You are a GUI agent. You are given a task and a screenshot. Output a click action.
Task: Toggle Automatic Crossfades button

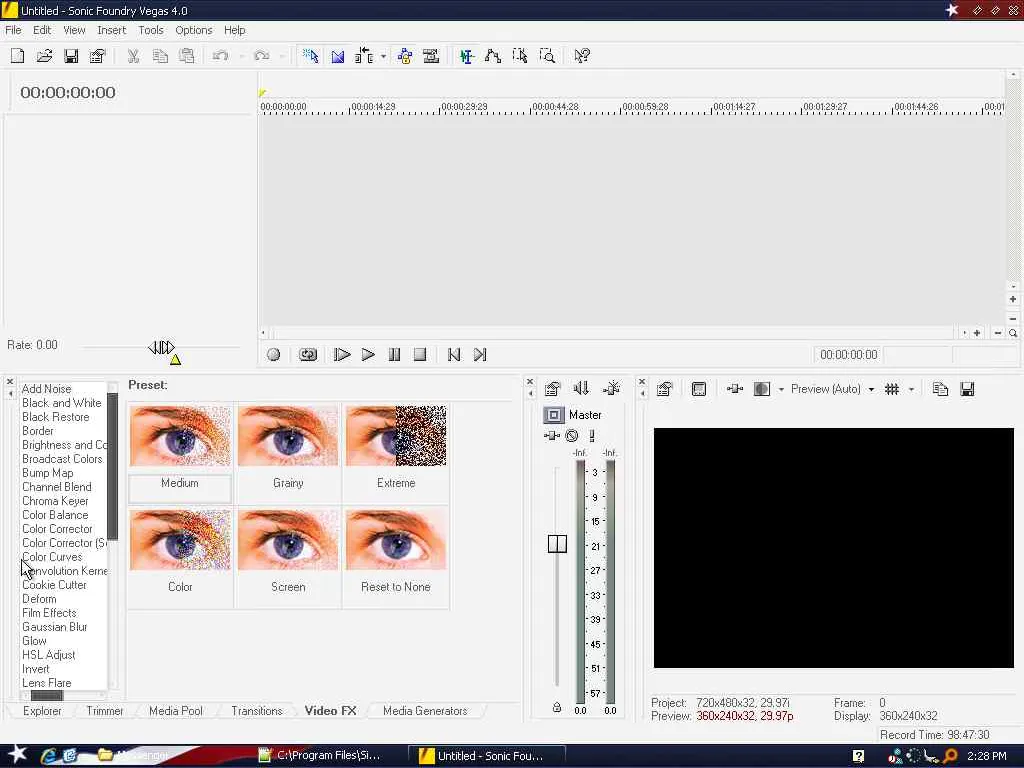click(x=338, y=56)
